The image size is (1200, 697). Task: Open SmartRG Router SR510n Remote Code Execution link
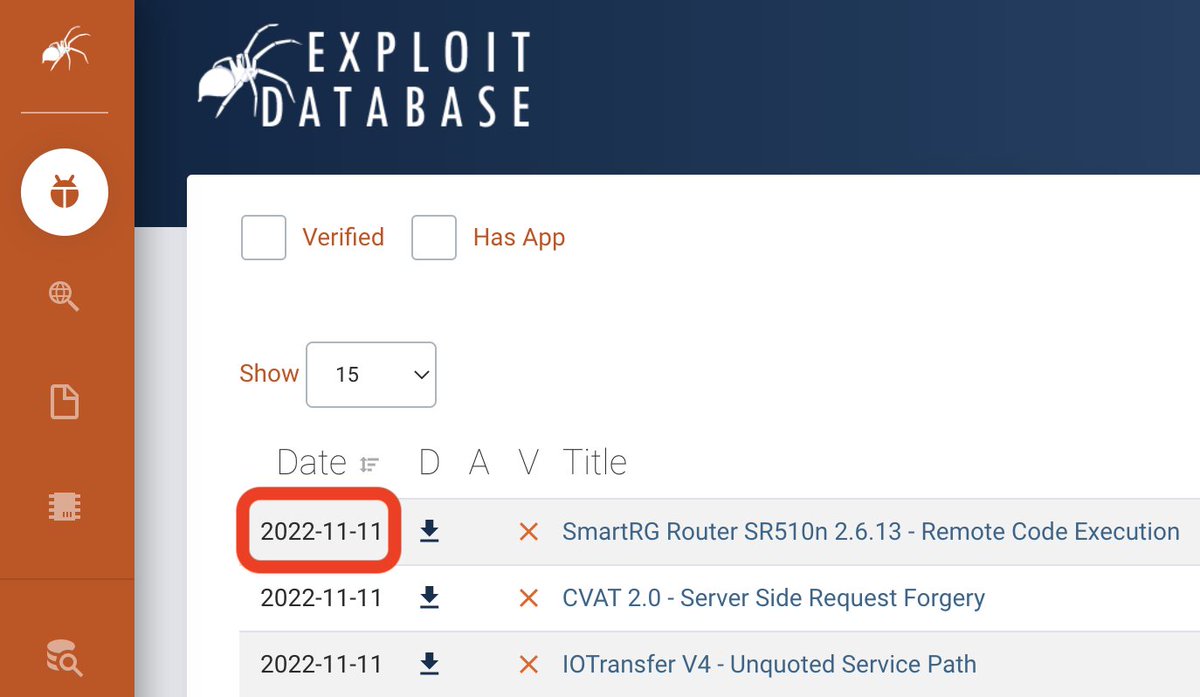[x=871, y=531]
